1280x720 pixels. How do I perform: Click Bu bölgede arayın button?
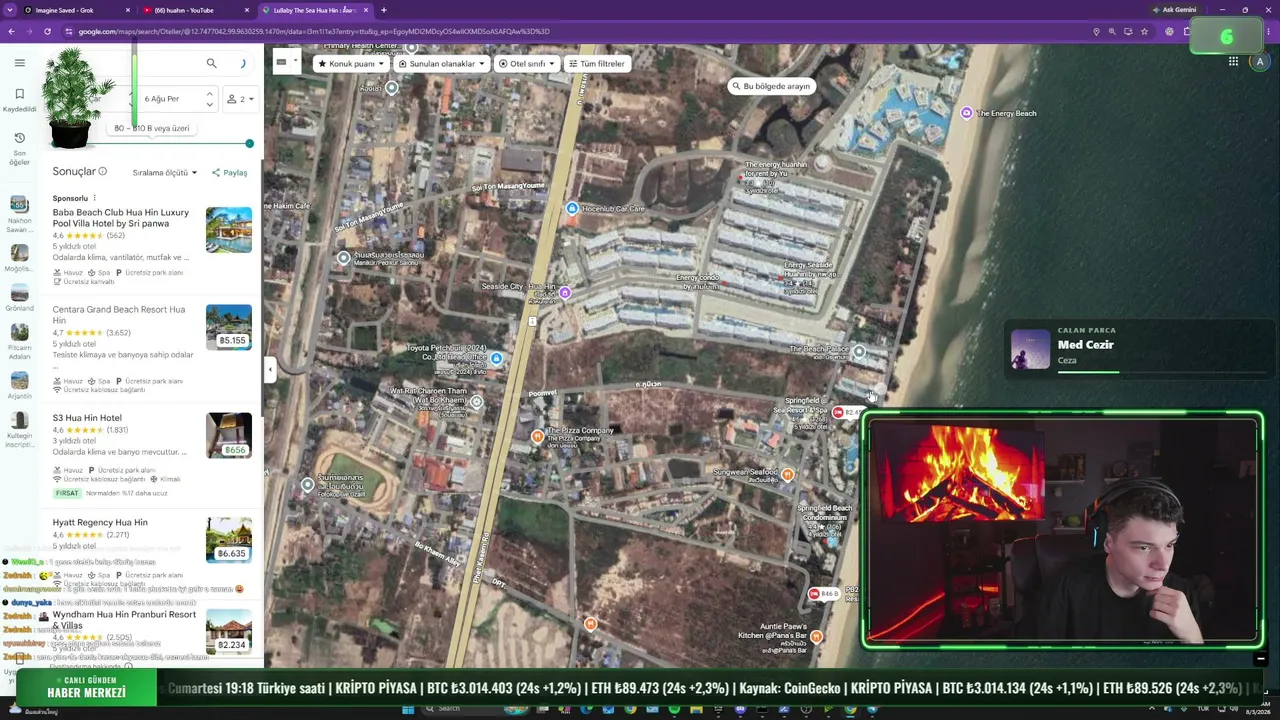click(771, 86)
